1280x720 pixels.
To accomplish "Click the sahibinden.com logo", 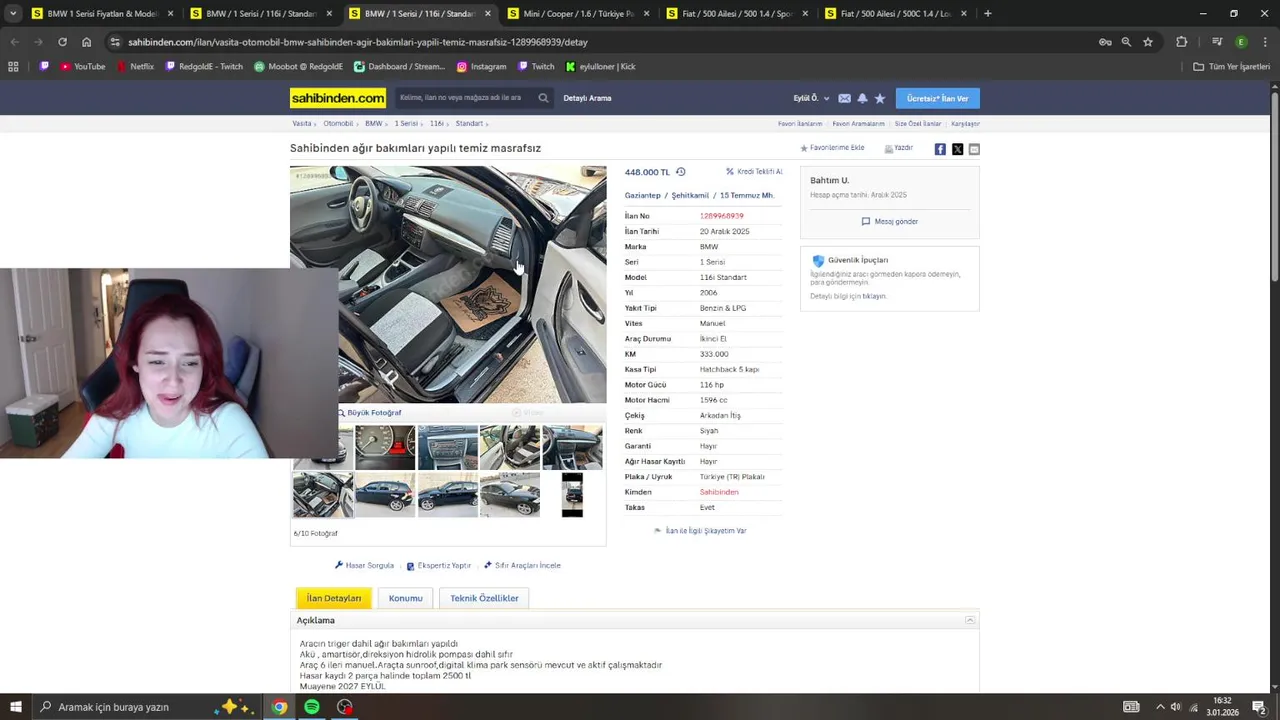I will (338, 98).
